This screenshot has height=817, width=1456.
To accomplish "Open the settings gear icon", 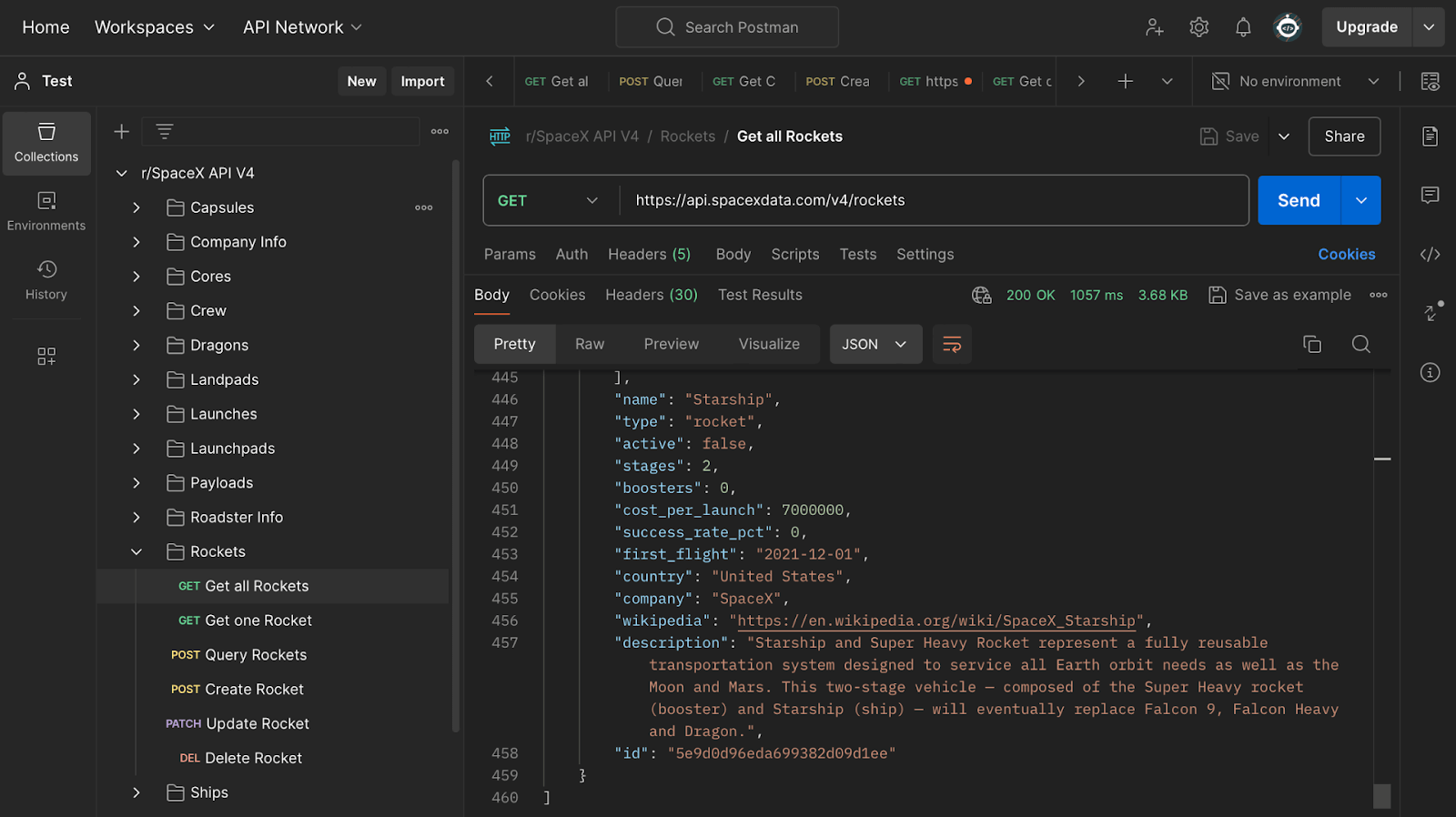I will tap(1199, 27).
